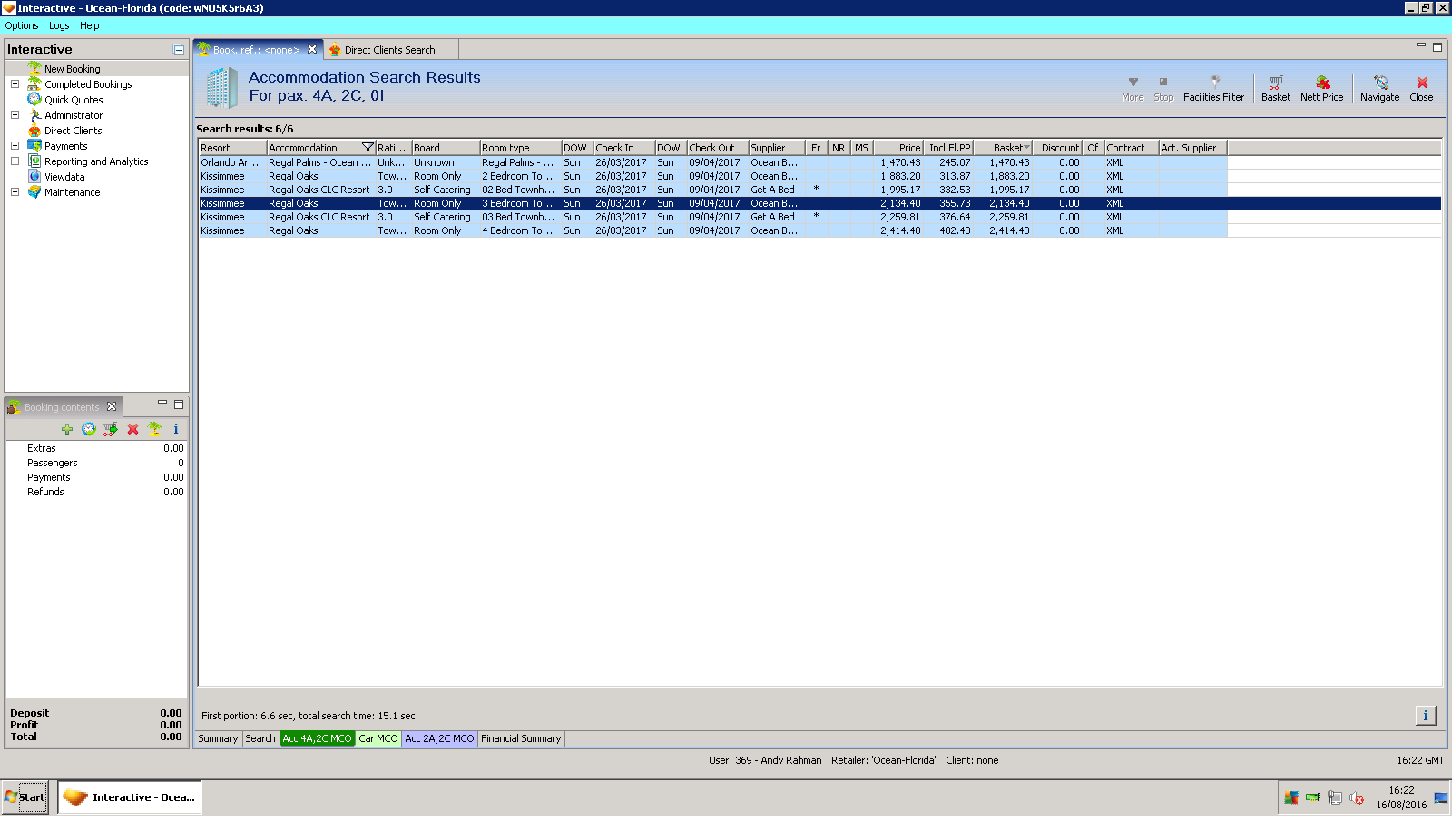Screen dimensions: 1452x840
Task: Open the Basket toolbar button
Action: click(x=1275, y=88)
